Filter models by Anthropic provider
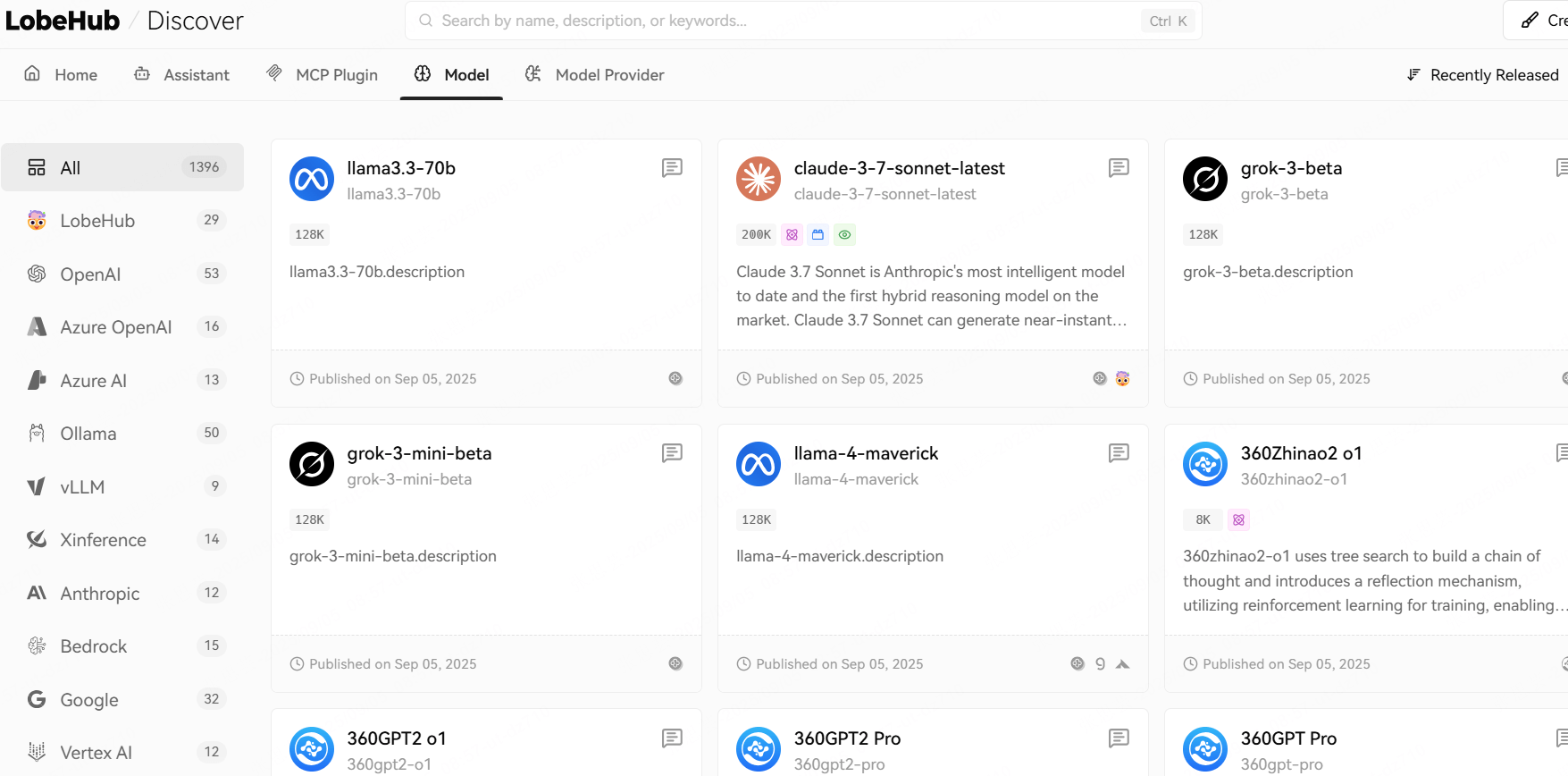The width and height of the screenshot is (1568, 776). (x=122, y=593)
